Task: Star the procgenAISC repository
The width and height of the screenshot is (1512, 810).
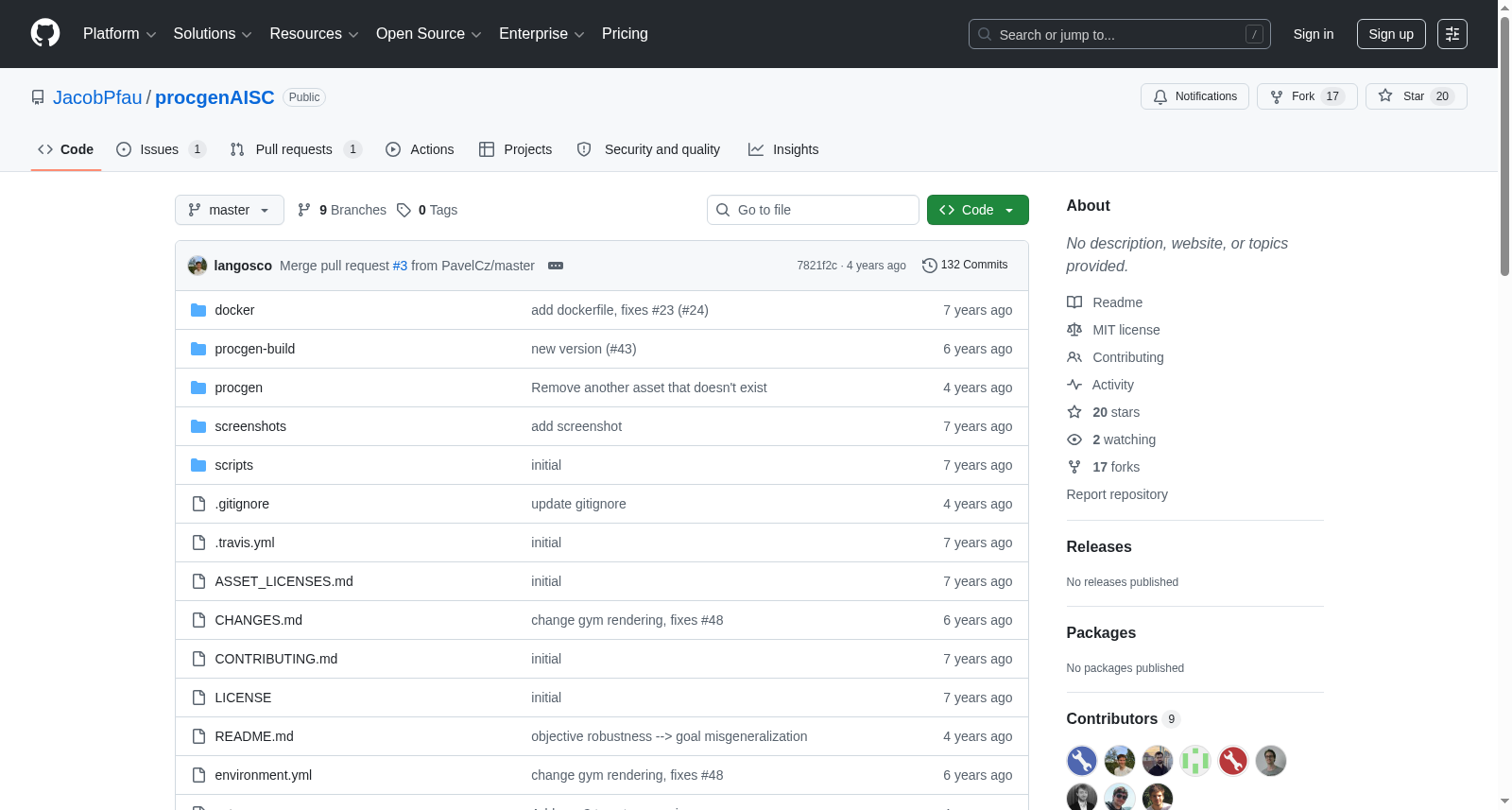Action: (x=1416, y=96)
